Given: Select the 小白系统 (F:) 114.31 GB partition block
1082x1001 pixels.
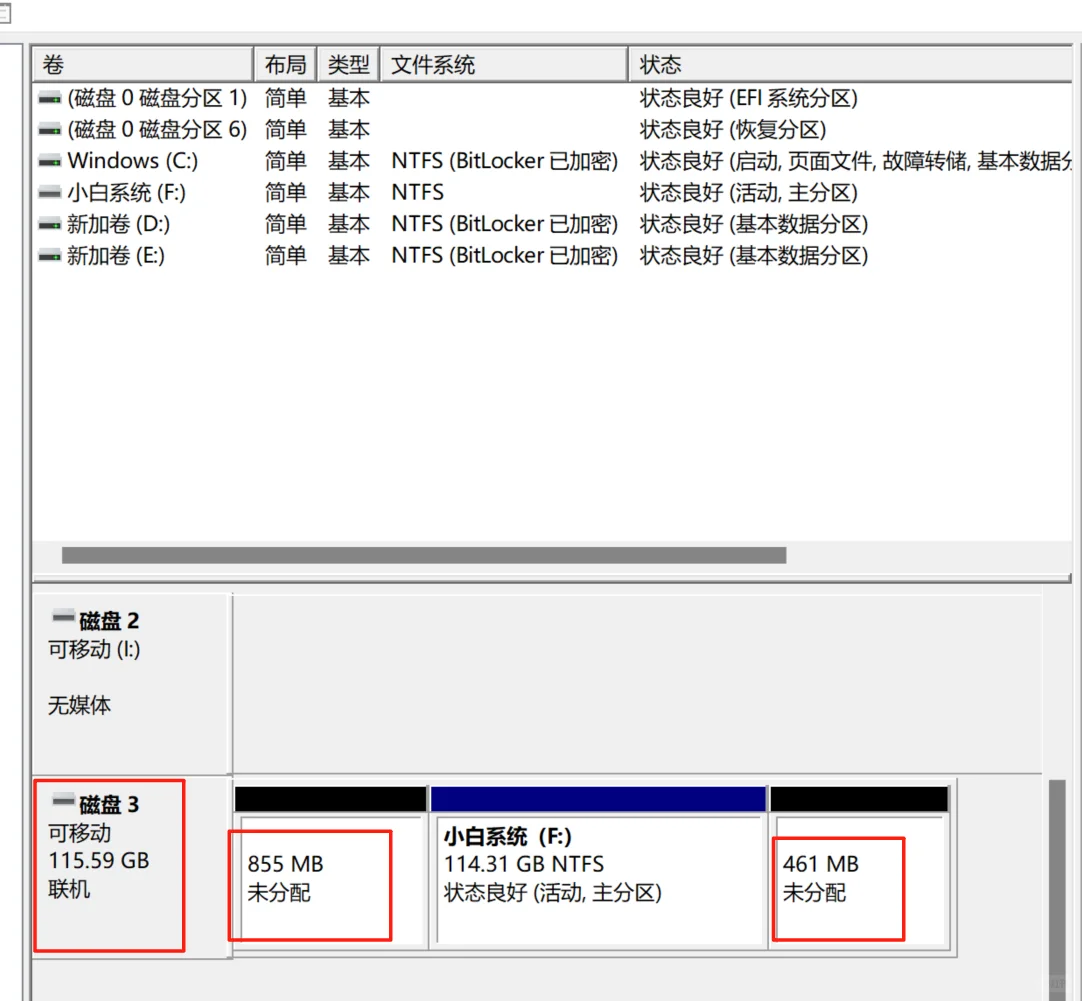Looking at the screenshot, I should pyautogui.click(x=598, y=868).
